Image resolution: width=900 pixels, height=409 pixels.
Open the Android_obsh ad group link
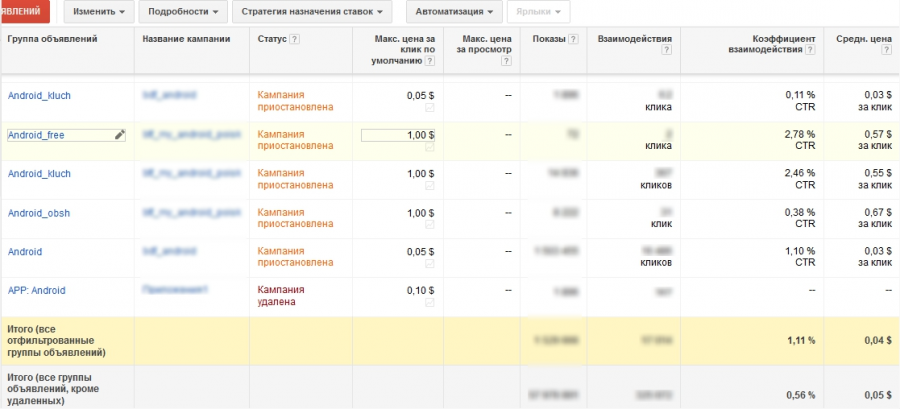point(39,212)
